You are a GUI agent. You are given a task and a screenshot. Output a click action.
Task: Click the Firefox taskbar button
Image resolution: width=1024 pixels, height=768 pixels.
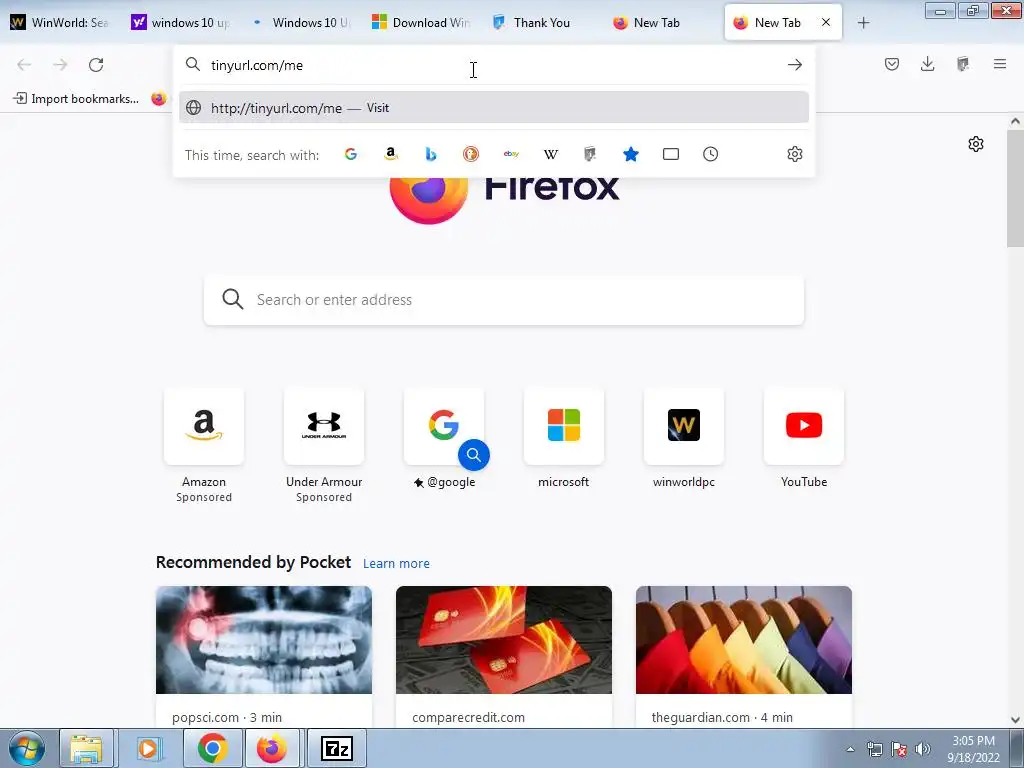[272, 748]
